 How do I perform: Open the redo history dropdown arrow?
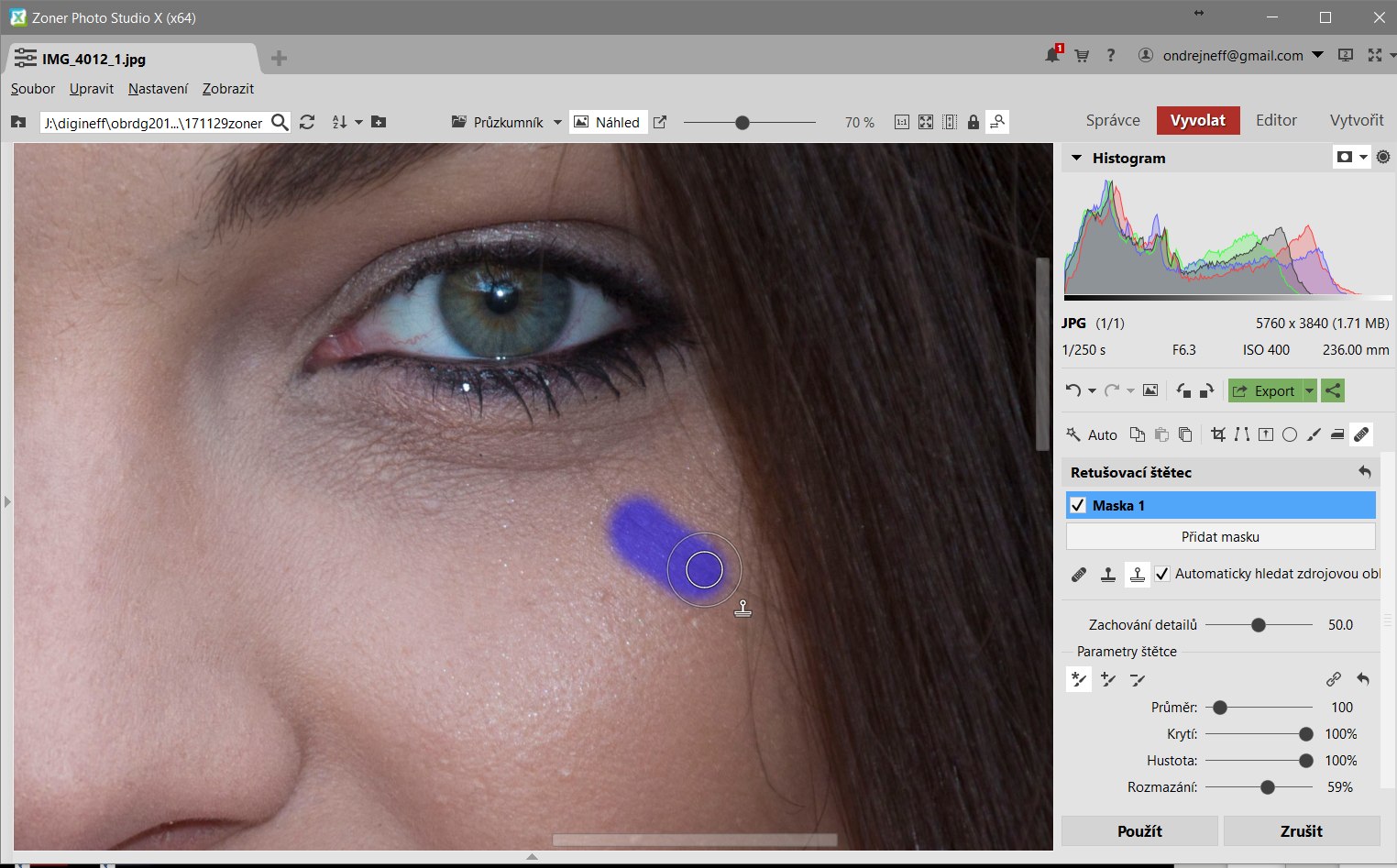(x=1130, y=391)
